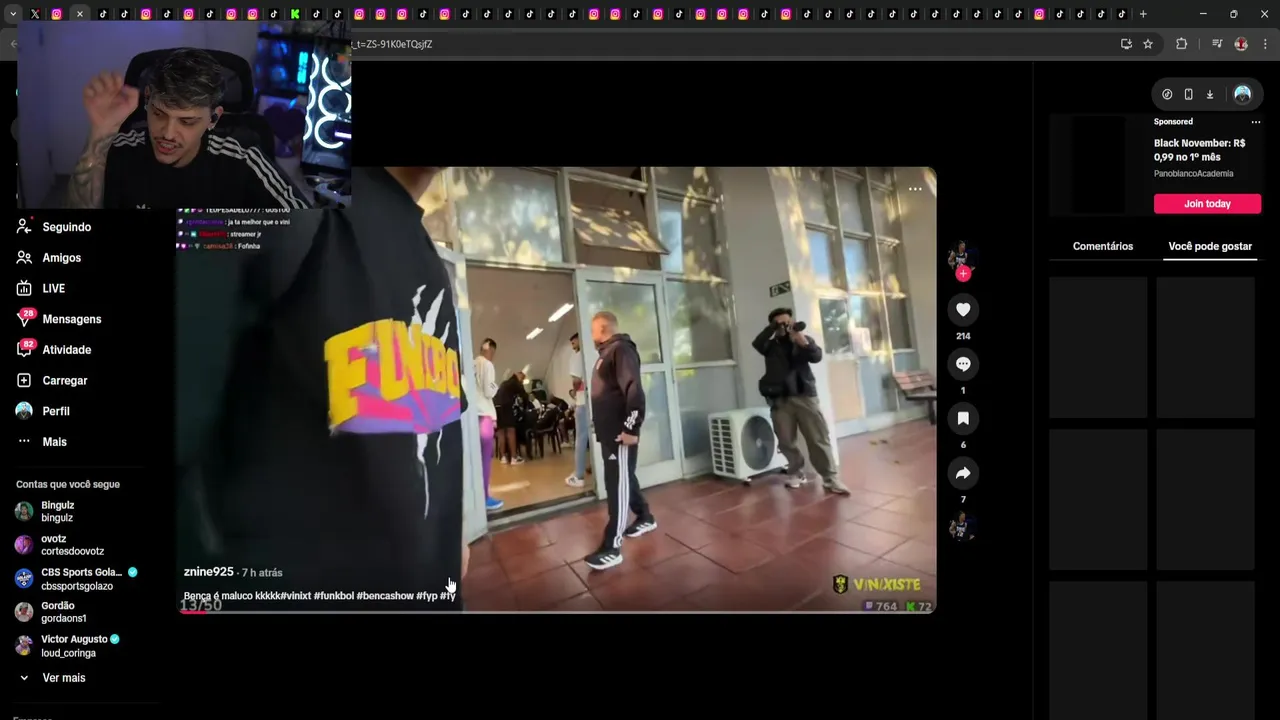Open the #fyp hashtag

pos(427,596)
